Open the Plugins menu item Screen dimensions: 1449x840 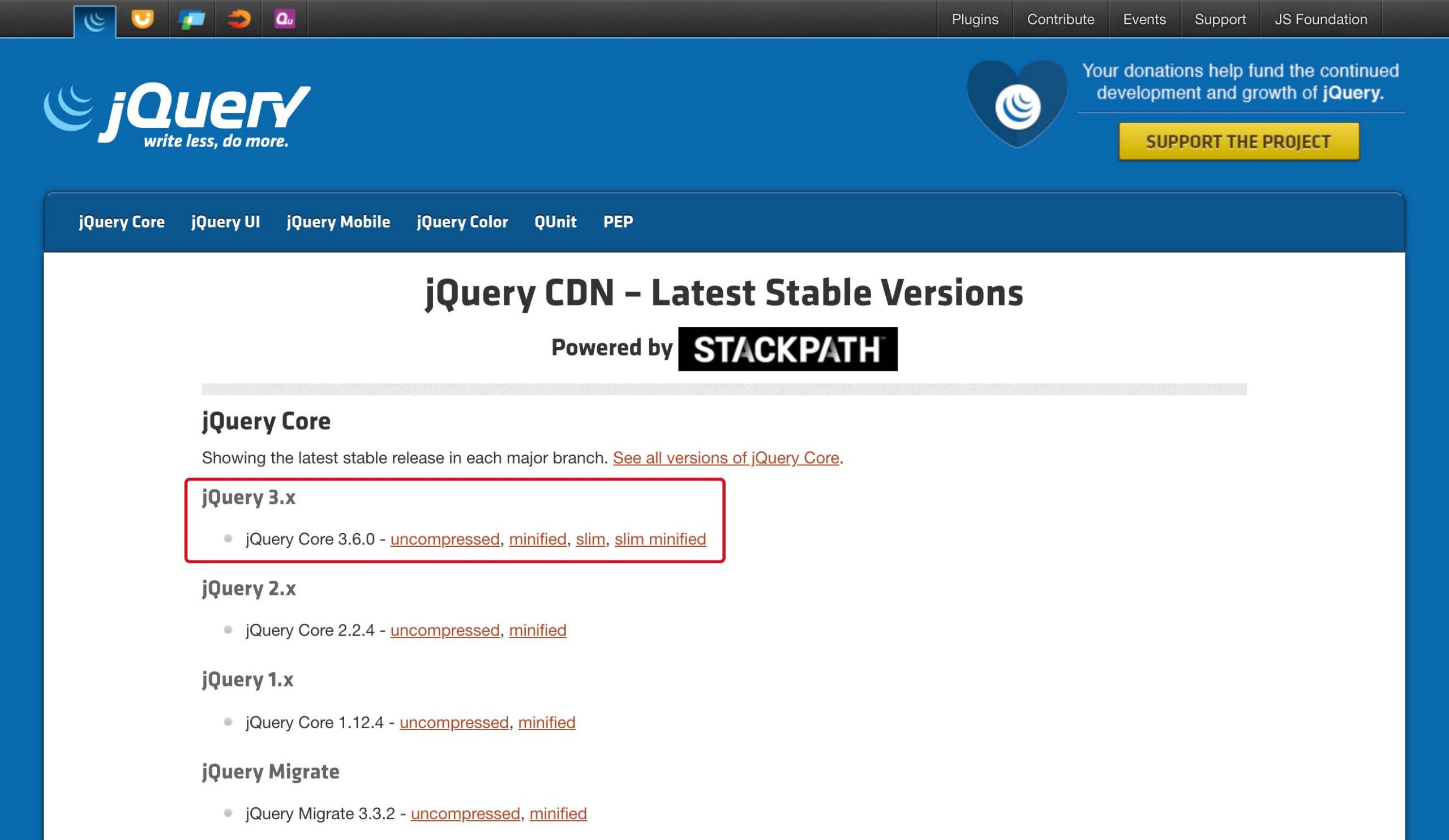(975, 20)
